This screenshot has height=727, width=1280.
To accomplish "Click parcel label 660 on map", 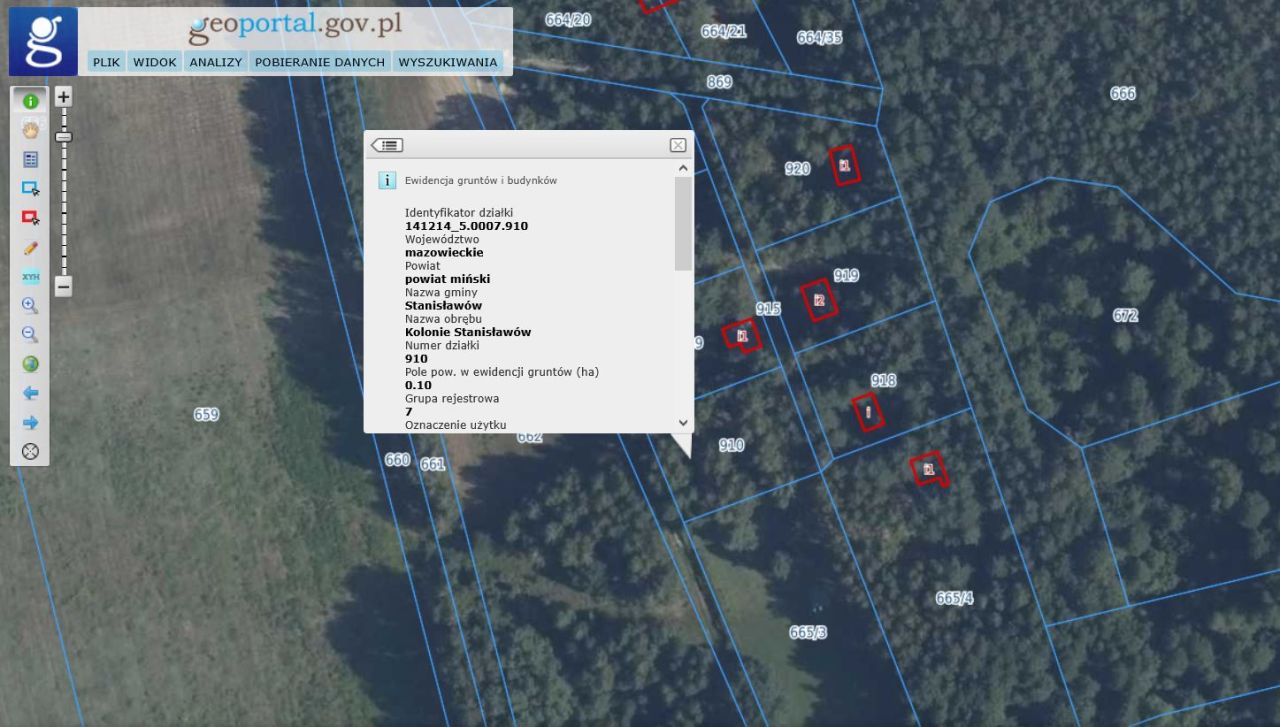I will tap(397, 459).
